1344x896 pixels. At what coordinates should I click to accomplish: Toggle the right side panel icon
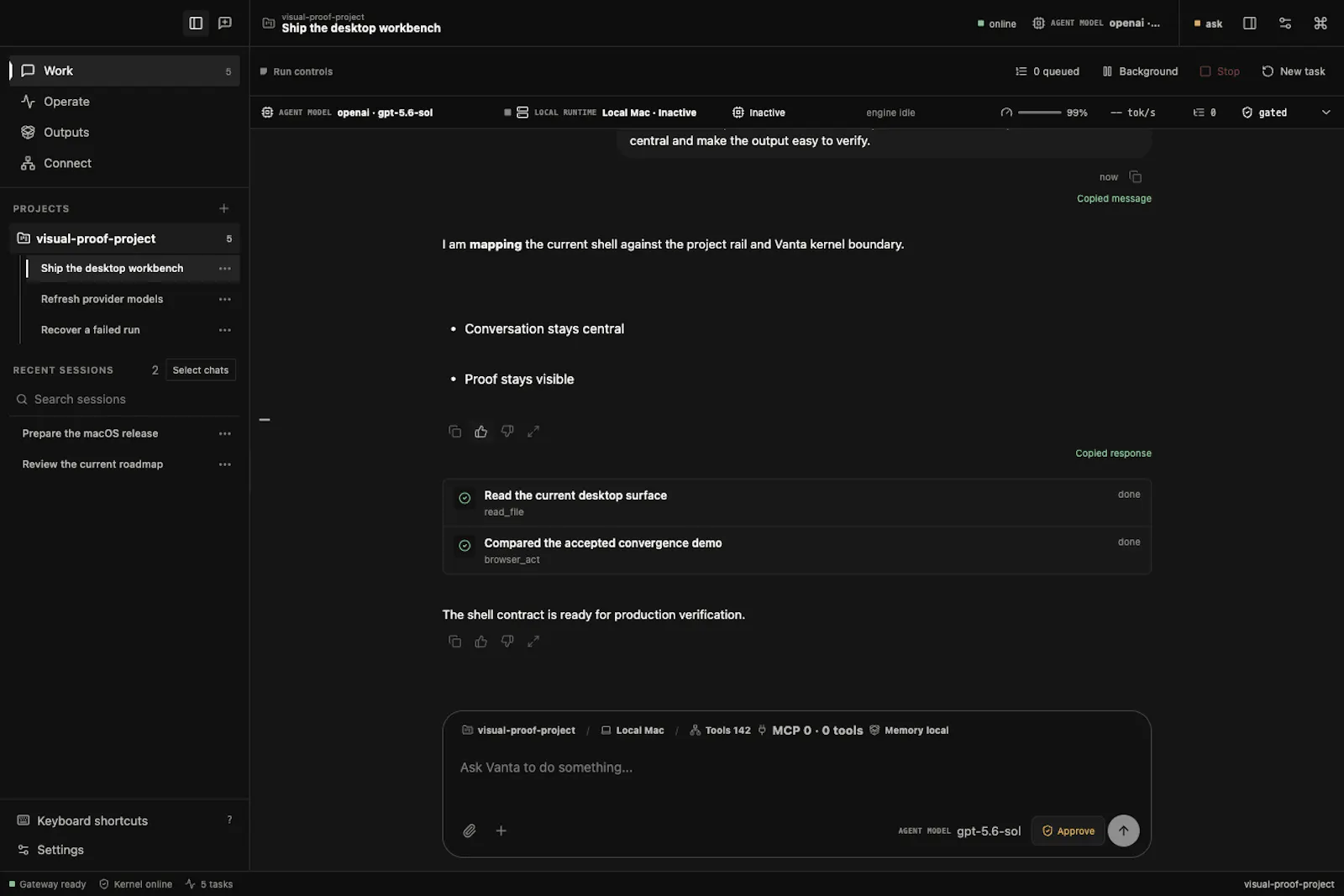[x=1250, y=24]
